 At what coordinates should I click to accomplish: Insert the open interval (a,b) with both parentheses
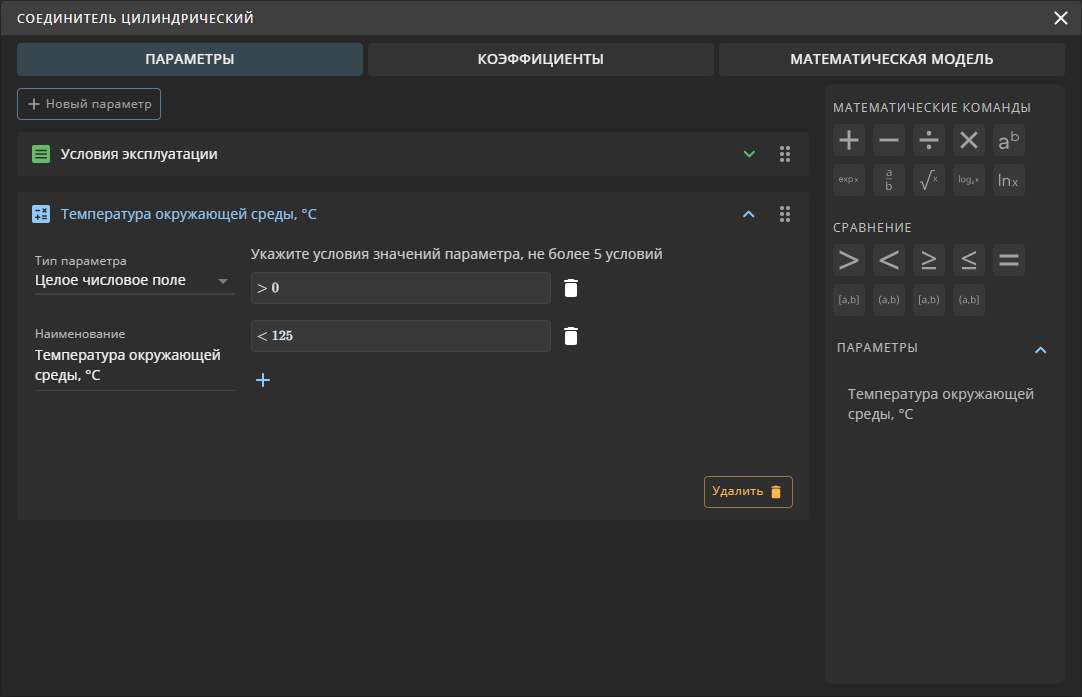tap(889, 300)
